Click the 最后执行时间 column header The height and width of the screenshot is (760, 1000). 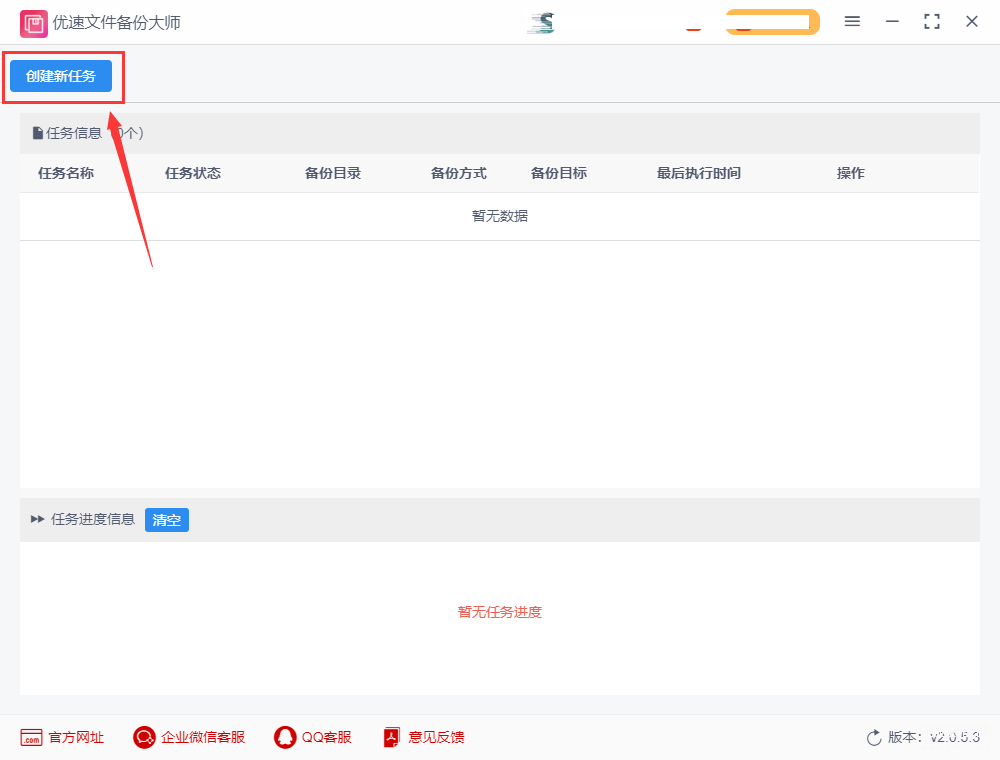(x=699, y=173)
